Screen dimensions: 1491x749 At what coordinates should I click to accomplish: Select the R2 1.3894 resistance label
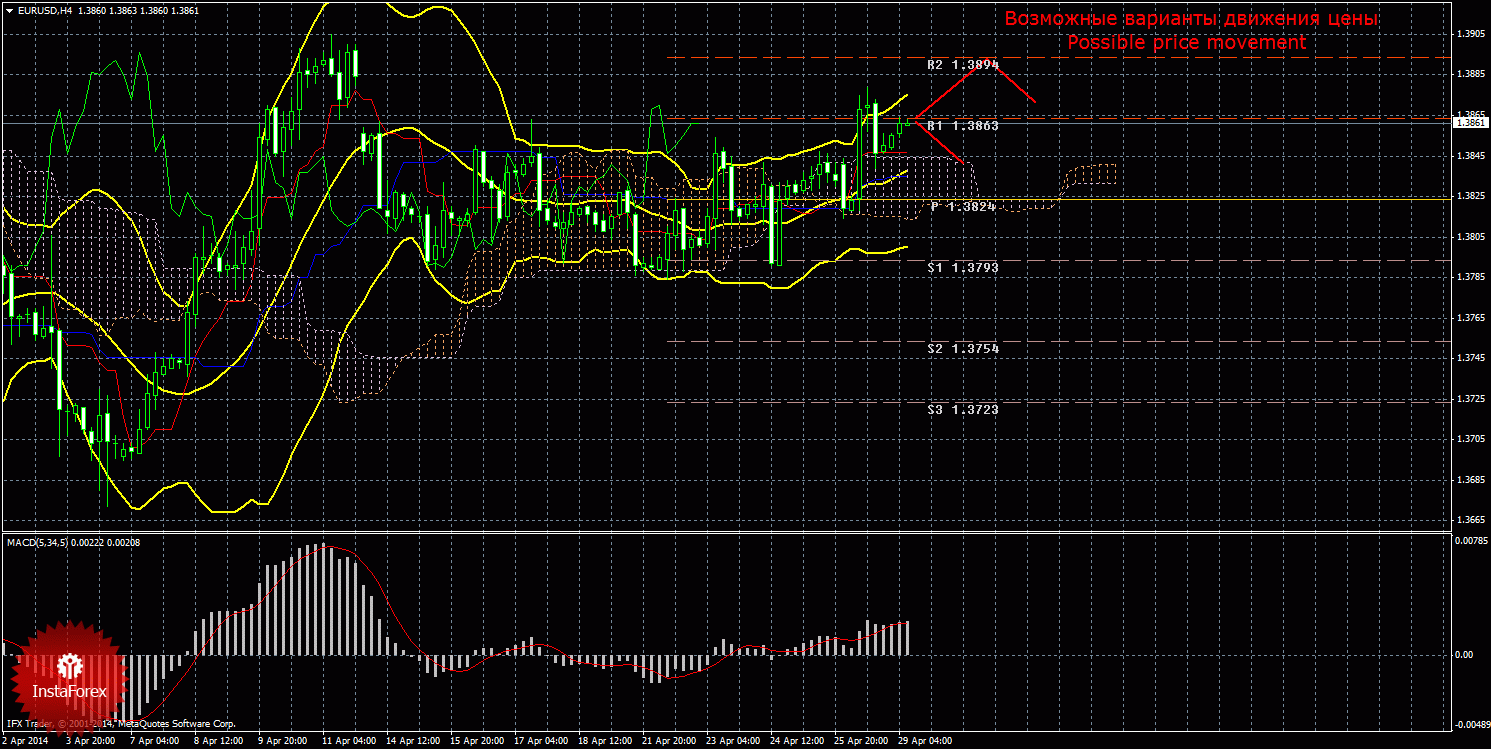[962, 65]
